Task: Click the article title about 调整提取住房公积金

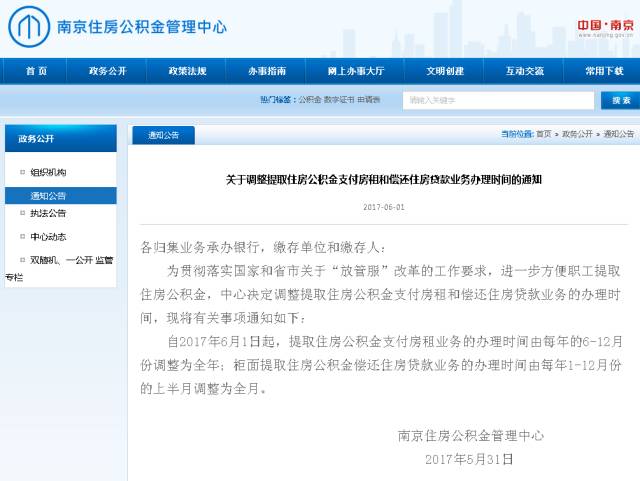Action: click(x=384, y=180)
